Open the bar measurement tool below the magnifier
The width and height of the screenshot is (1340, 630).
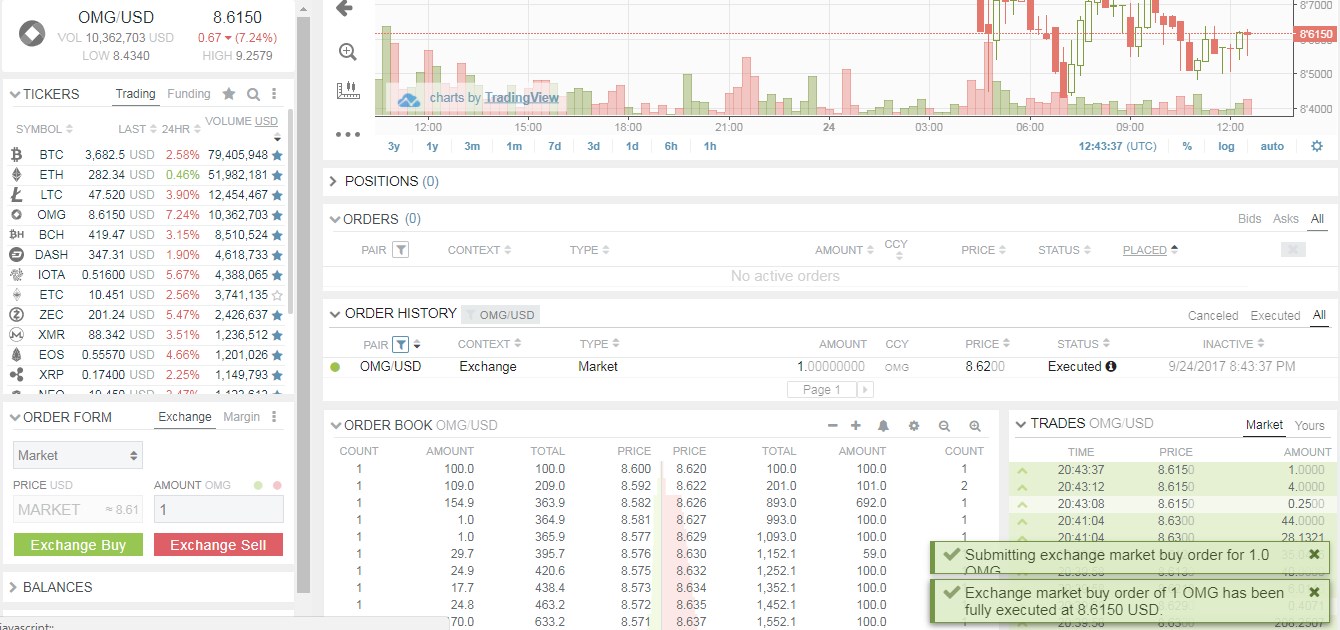[347, 88]
